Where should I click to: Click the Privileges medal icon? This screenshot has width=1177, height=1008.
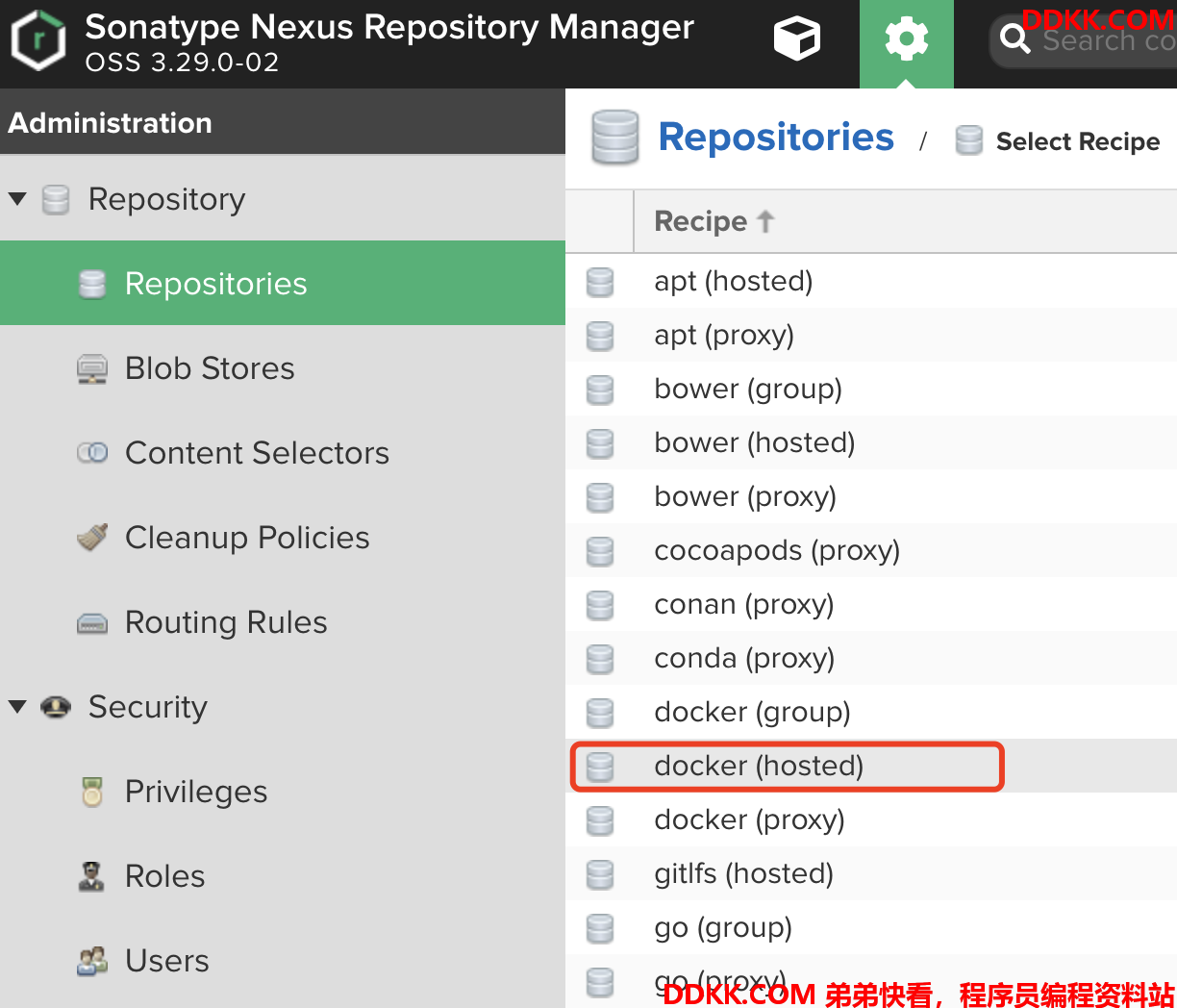tap(92, 792)
